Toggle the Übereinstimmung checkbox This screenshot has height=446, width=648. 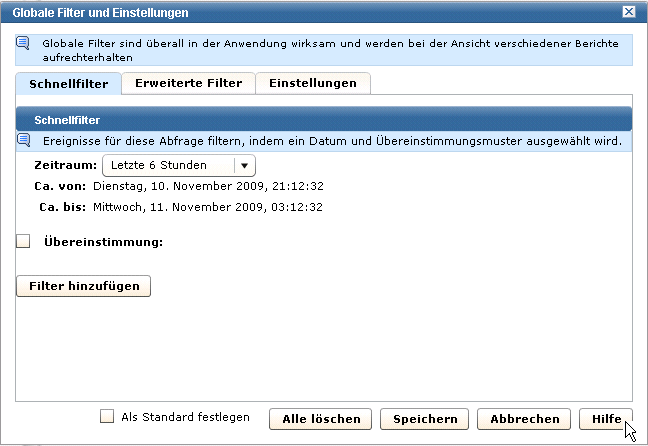click(24, 241)
